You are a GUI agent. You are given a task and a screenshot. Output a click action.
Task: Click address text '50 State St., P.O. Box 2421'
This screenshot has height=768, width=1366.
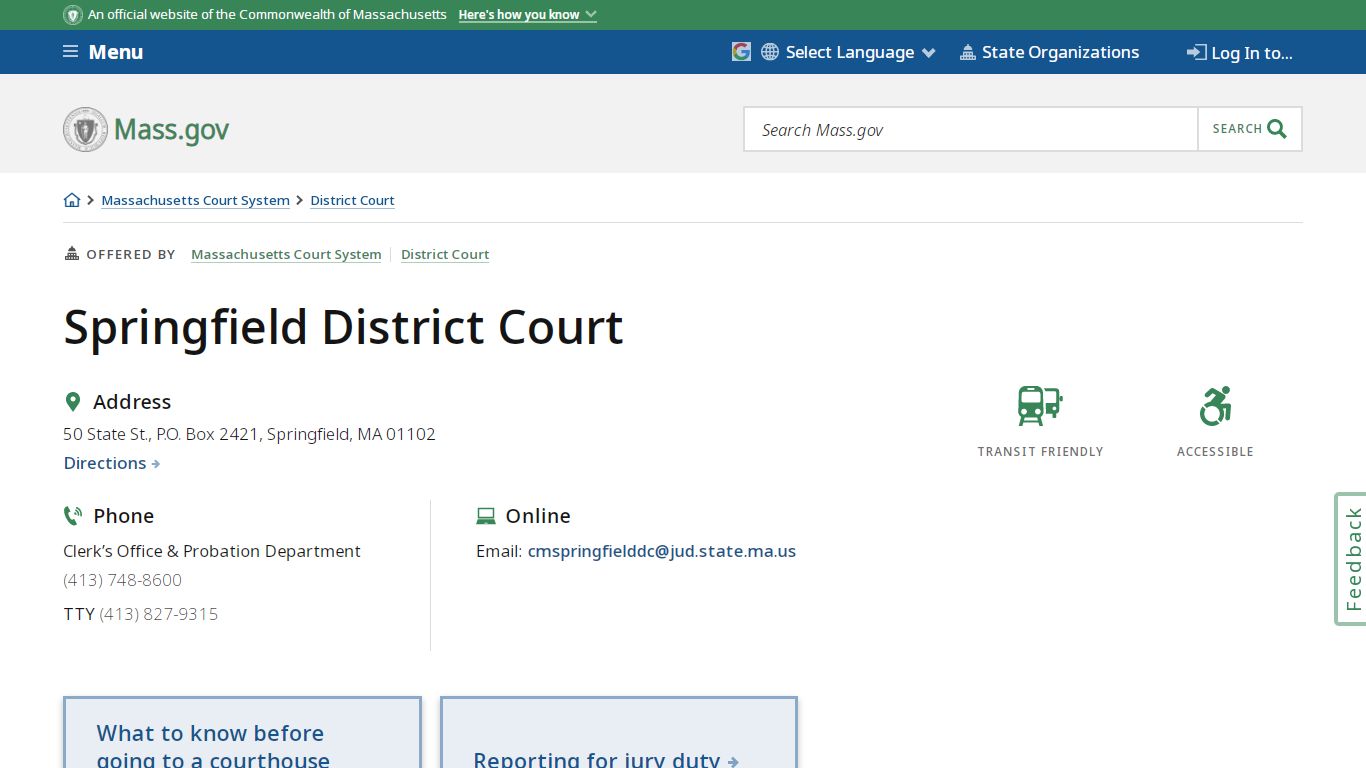point(160,434)
